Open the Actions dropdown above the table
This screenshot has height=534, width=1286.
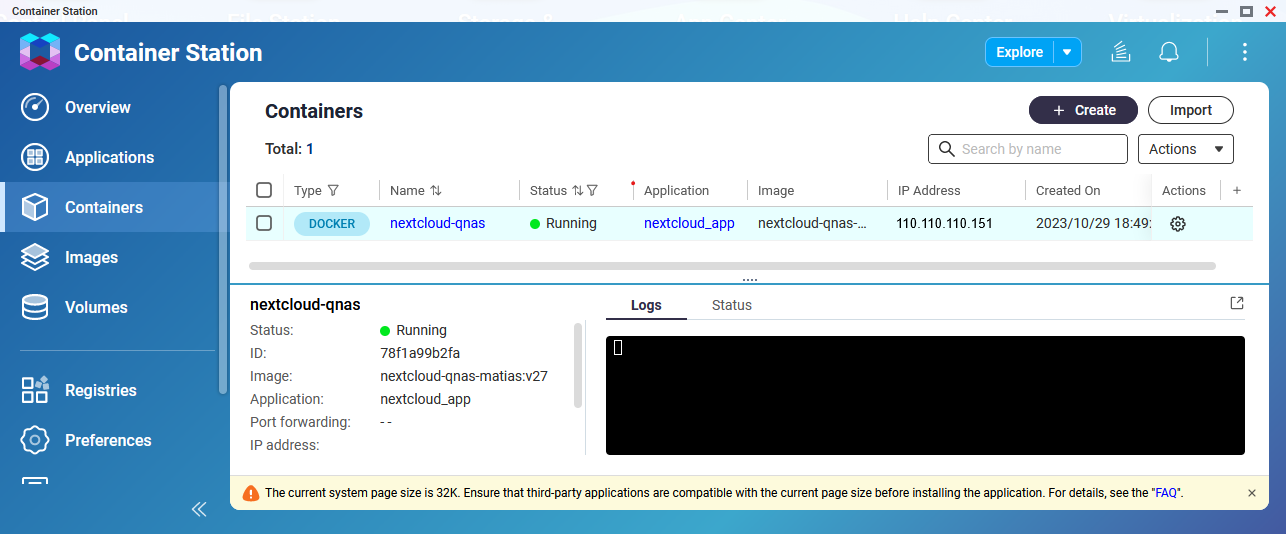(x=1186, y=149)
